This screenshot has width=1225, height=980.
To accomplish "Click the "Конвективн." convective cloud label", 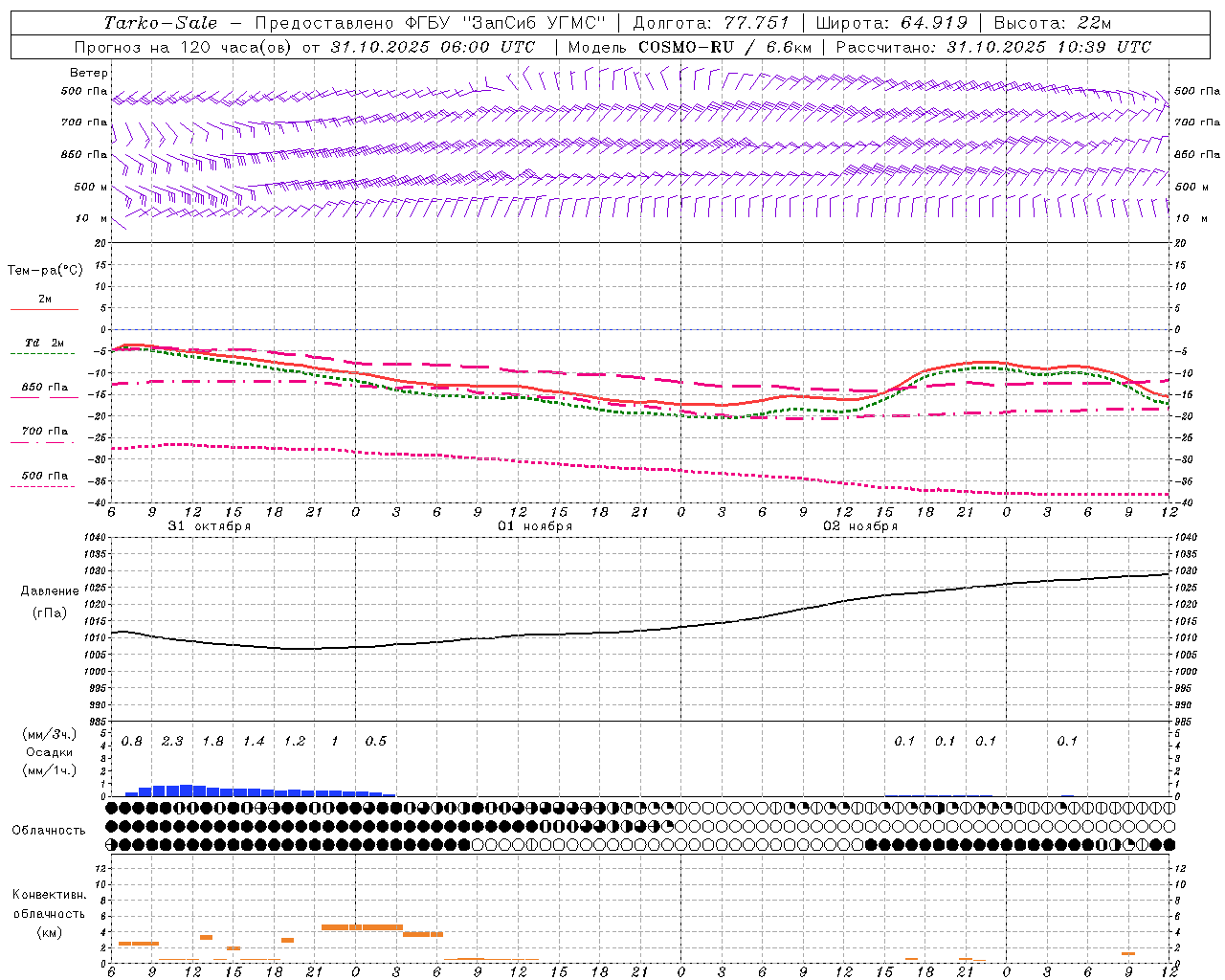I will pyautogui.click(x=49, y=895).
